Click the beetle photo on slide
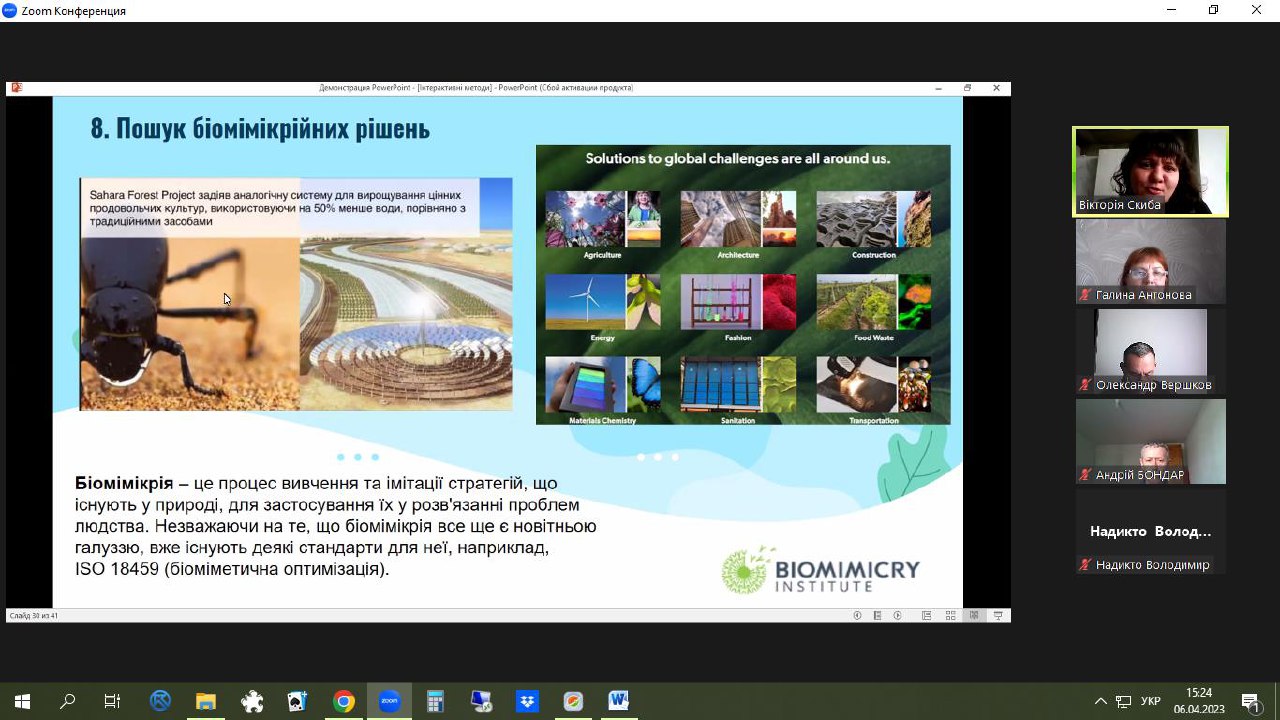Viewport: 1280px width, 720px height. coord(189,322)
